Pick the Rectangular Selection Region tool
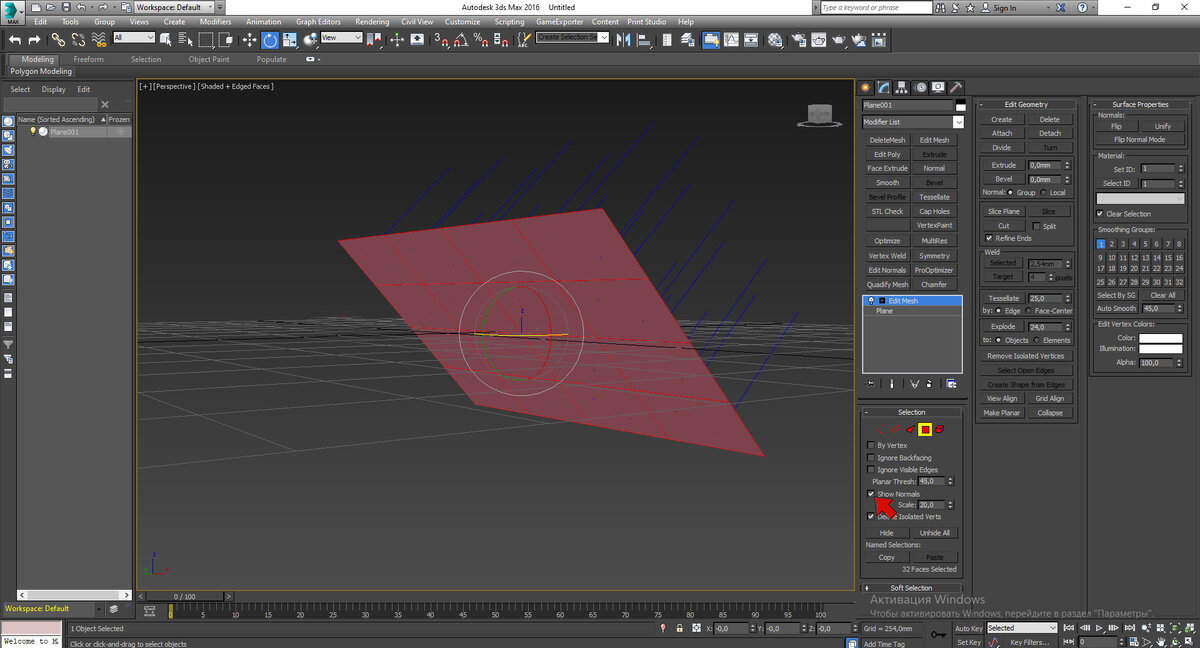Screen dimensions: 1200x648 [206, 40]
